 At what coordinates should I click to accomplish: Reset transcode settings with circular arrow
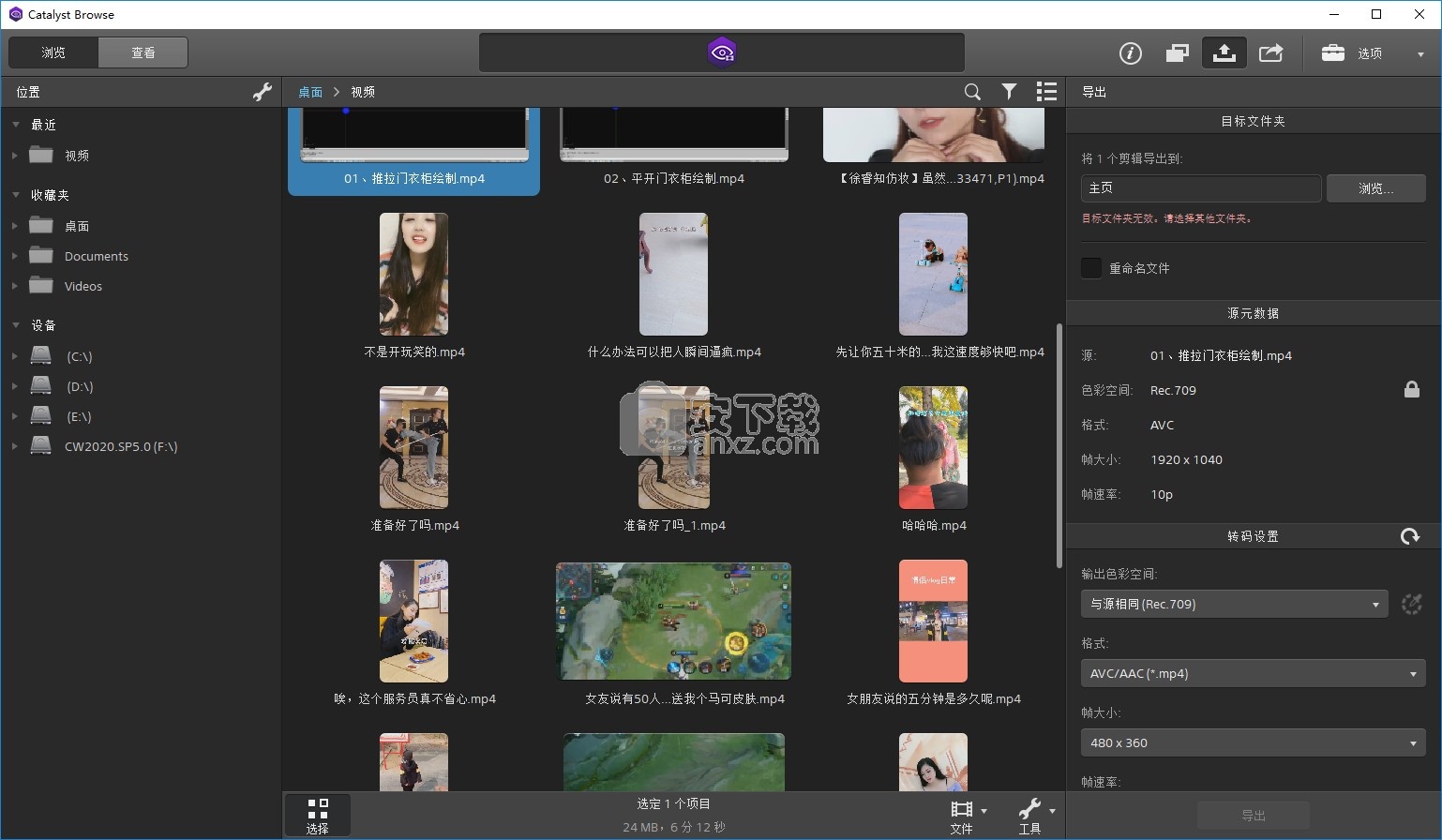click(1409, 536)
